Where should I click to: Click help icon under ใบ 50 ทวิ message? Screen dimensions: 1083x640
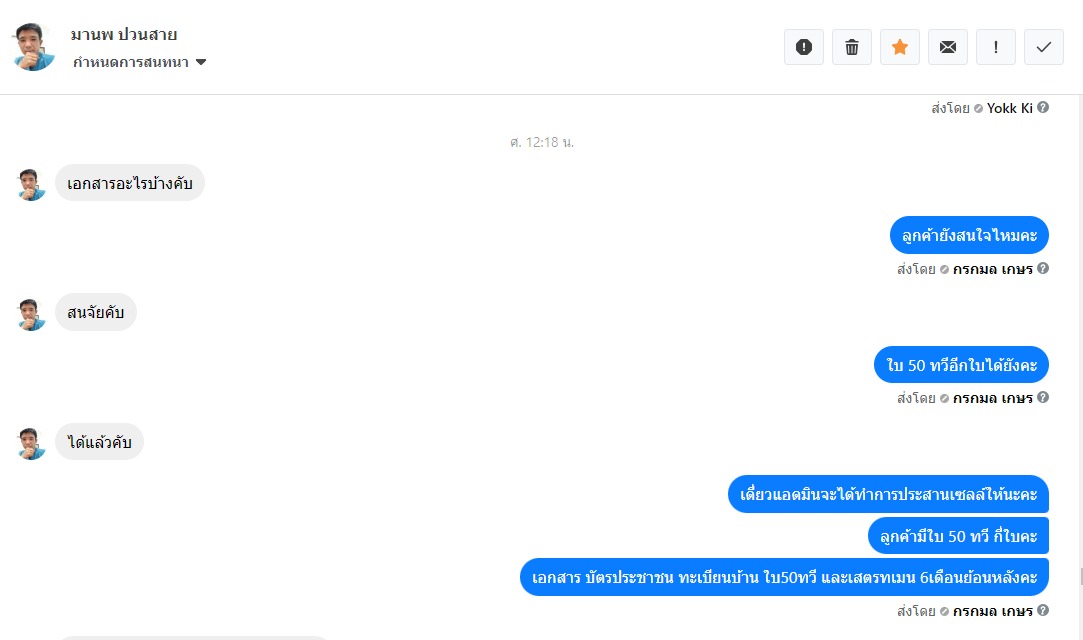(x=1043, y=397)
